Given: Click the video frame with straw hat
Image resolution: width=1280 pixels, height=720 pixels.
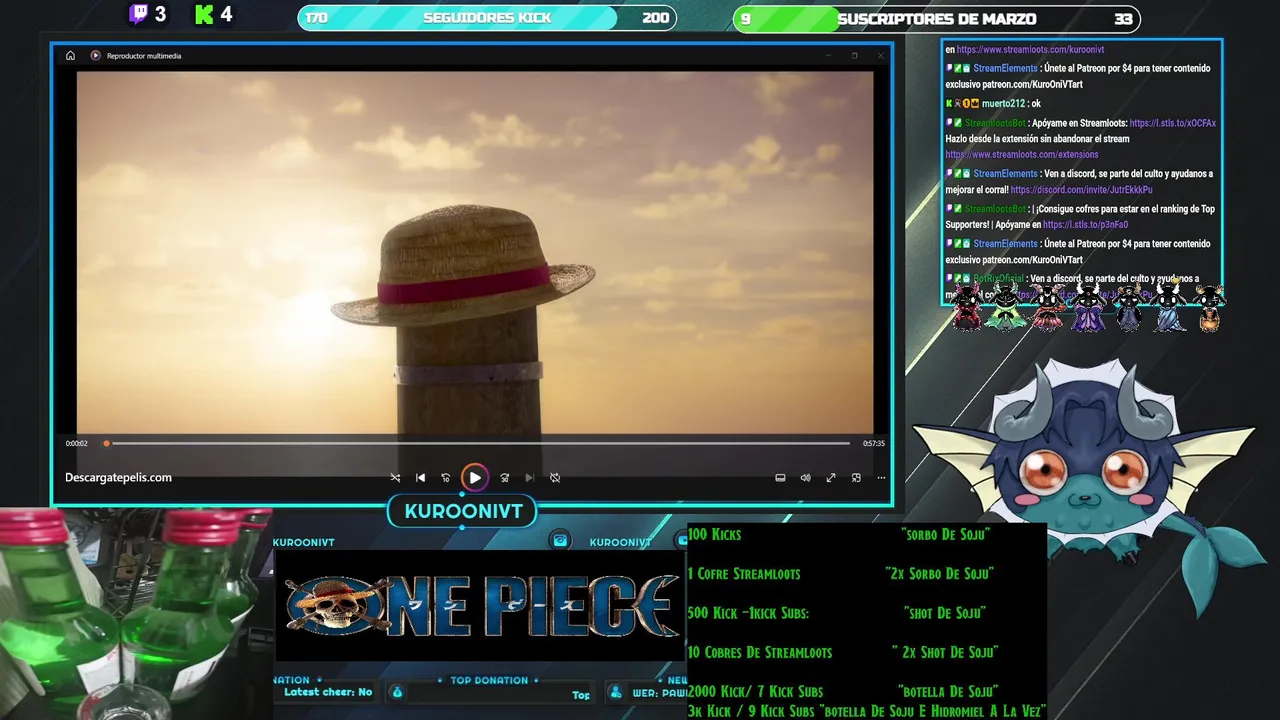Looking at the screenshot, I should pos(475,253).
